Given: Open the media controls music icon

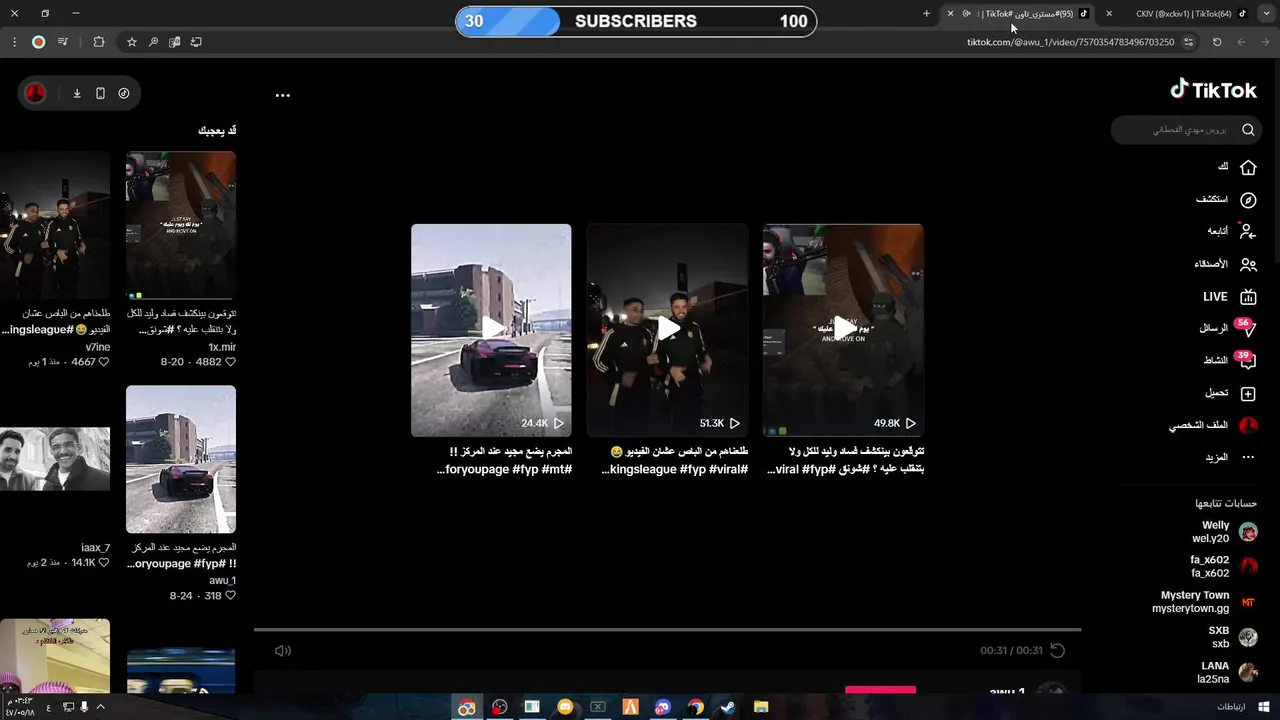Looking at the screenshot, I should point(63,42).
